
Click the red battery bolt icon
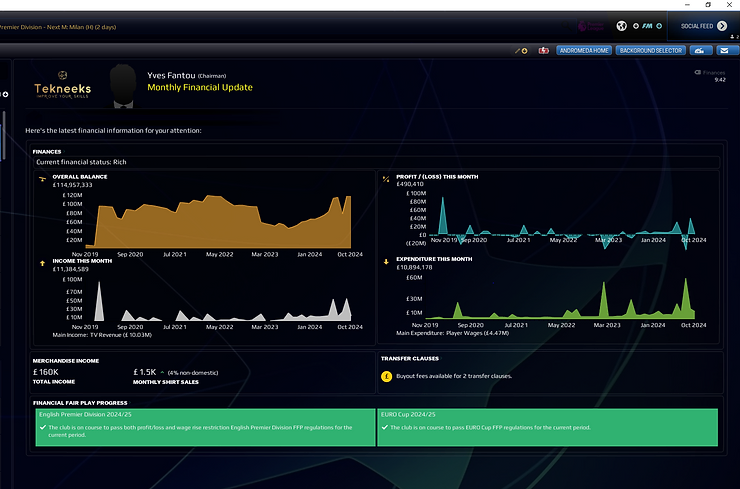point(544,51)
